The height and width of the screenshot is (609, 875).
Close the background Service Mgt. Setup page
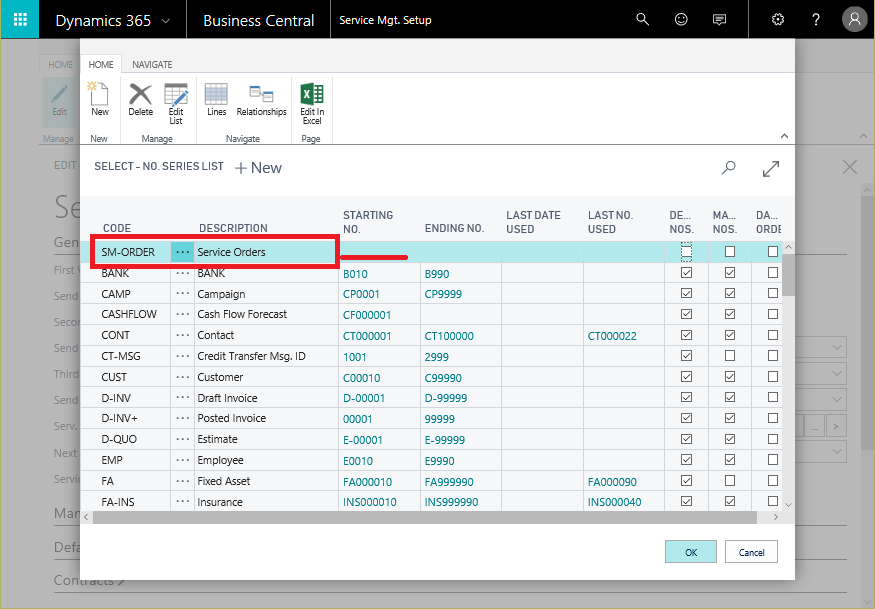[849, 166]
